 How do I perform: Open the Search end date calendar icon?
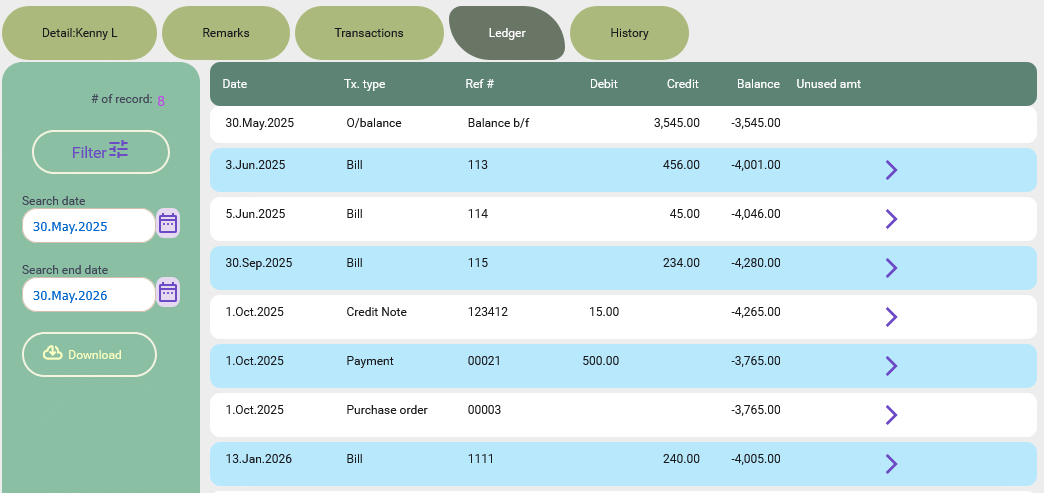168,292
